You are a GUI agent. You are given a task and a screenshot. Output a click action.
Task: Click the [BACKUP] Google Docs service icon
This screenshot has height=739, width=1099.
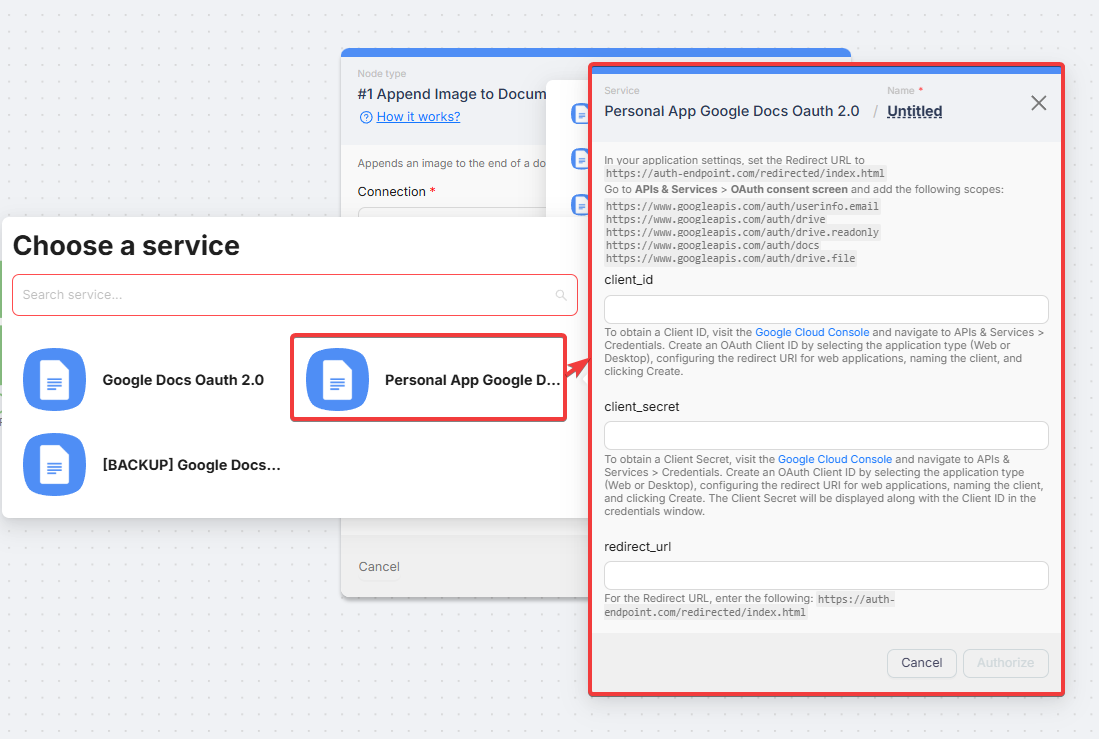coord(55,465)
